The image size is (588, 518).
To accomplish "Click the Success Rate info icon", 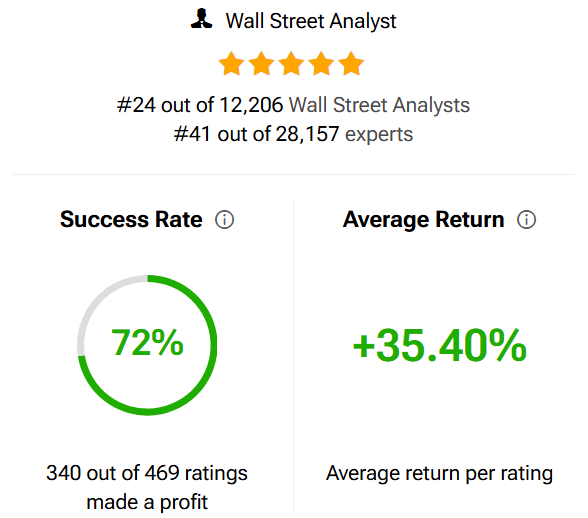I will pos(224,219).
